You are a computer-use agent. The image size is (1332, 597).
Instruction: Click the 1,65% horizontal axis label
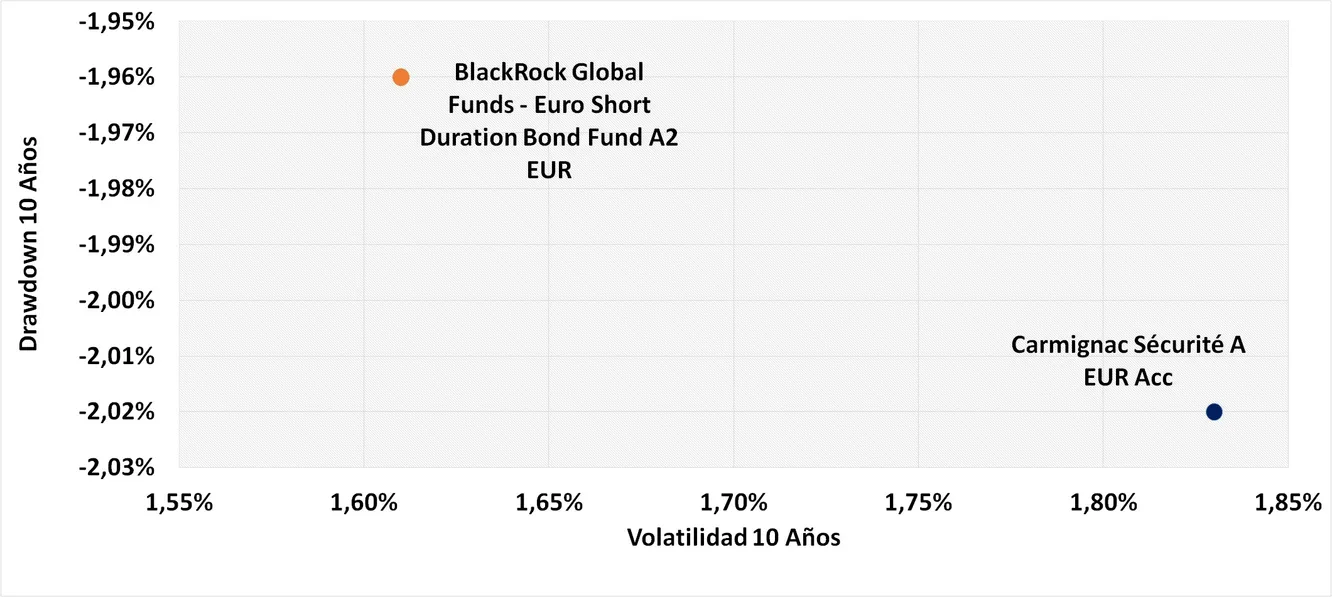549,502
